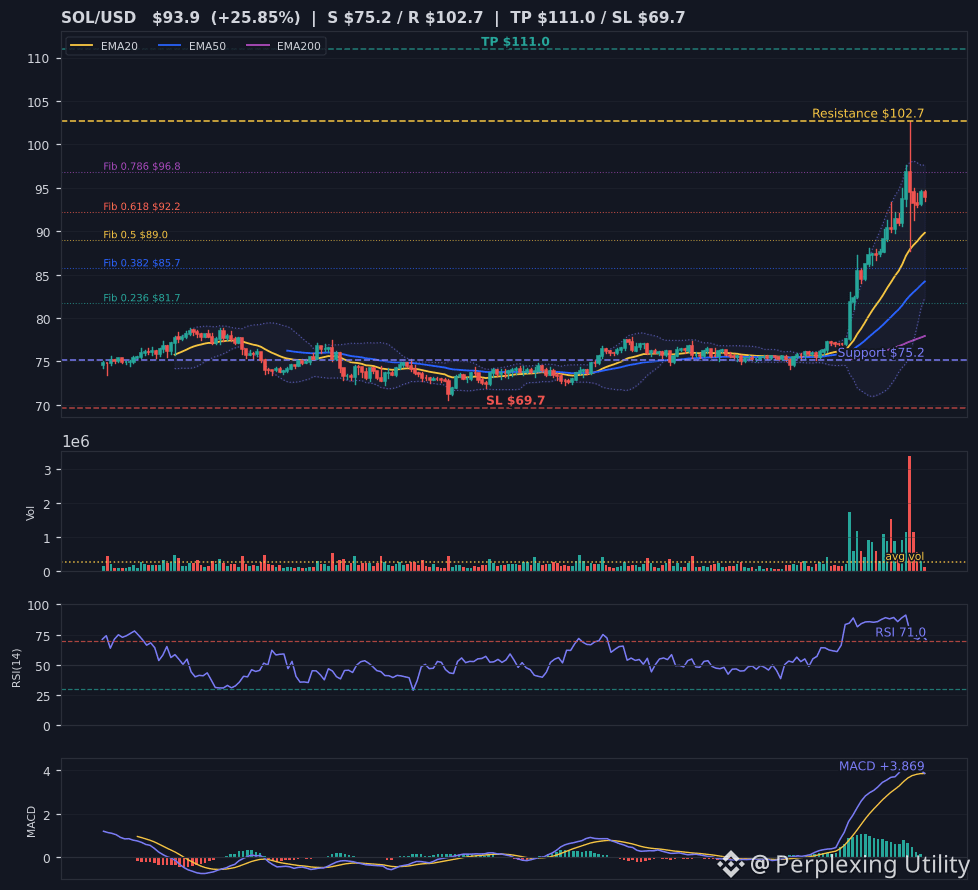This screenshot has width=978, height=890.
Task: Click the TP $111.0 / SL $69.7 header text
Action: tap(598, 17)
